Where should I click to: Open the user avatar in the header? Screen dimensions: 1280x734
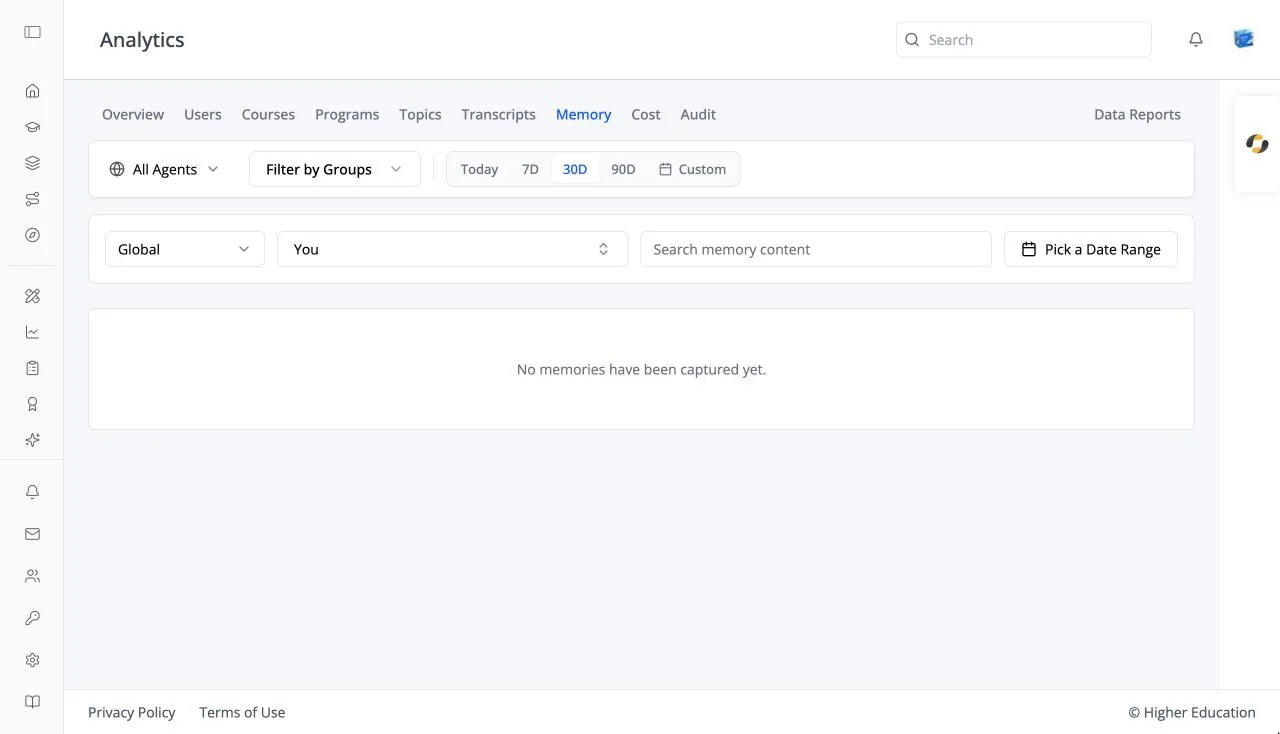point(1244,39)
